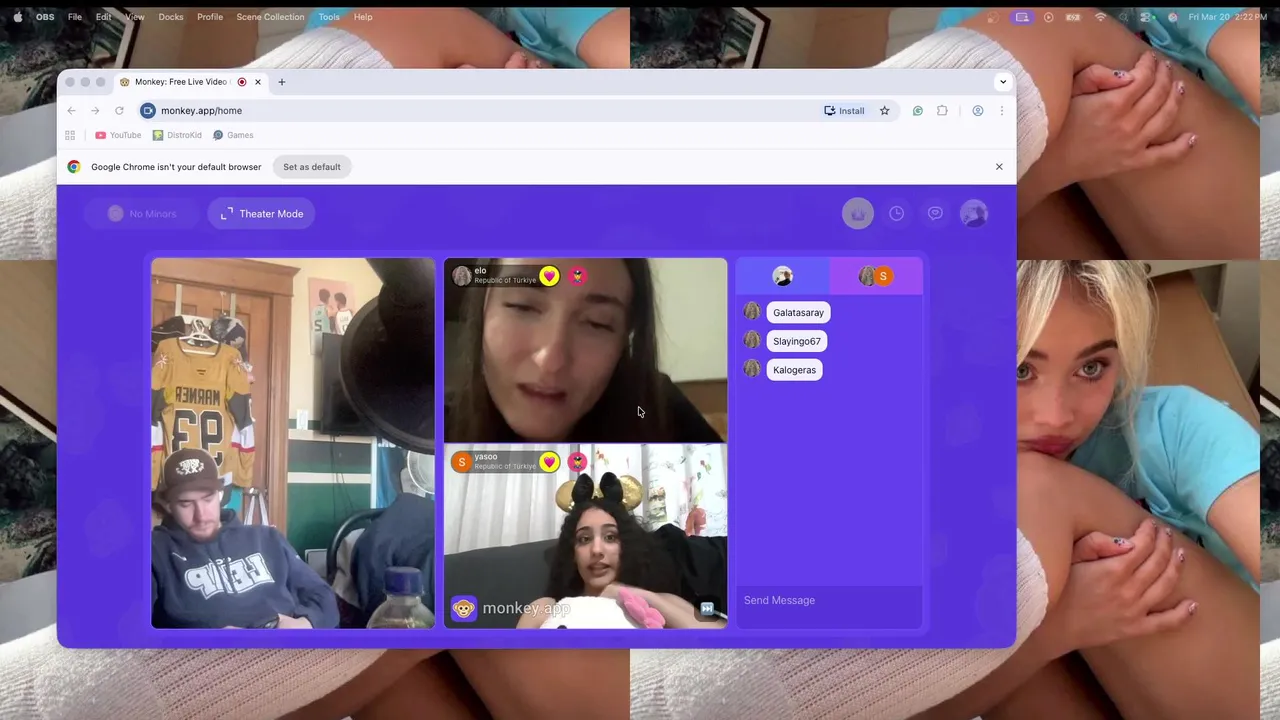Enable Theater Mode
This screenshot has height=720, width=1280.
pyautogui.click(x=262, y=214)
